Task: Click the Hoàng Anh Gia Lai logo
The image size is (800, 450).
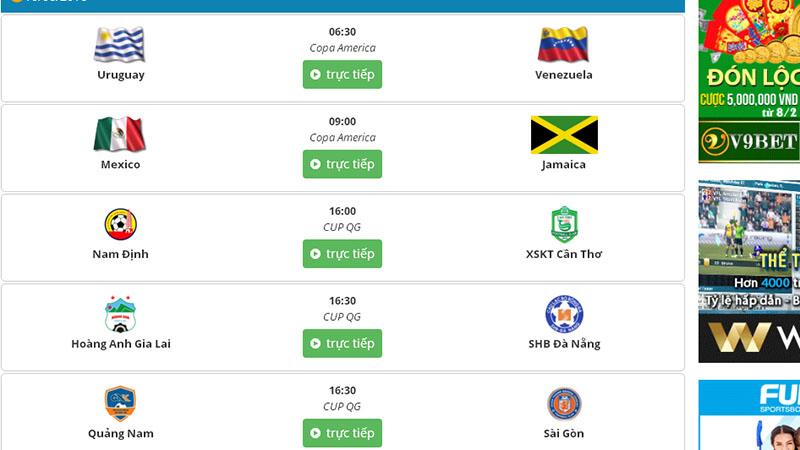Action: pos(120,314)
